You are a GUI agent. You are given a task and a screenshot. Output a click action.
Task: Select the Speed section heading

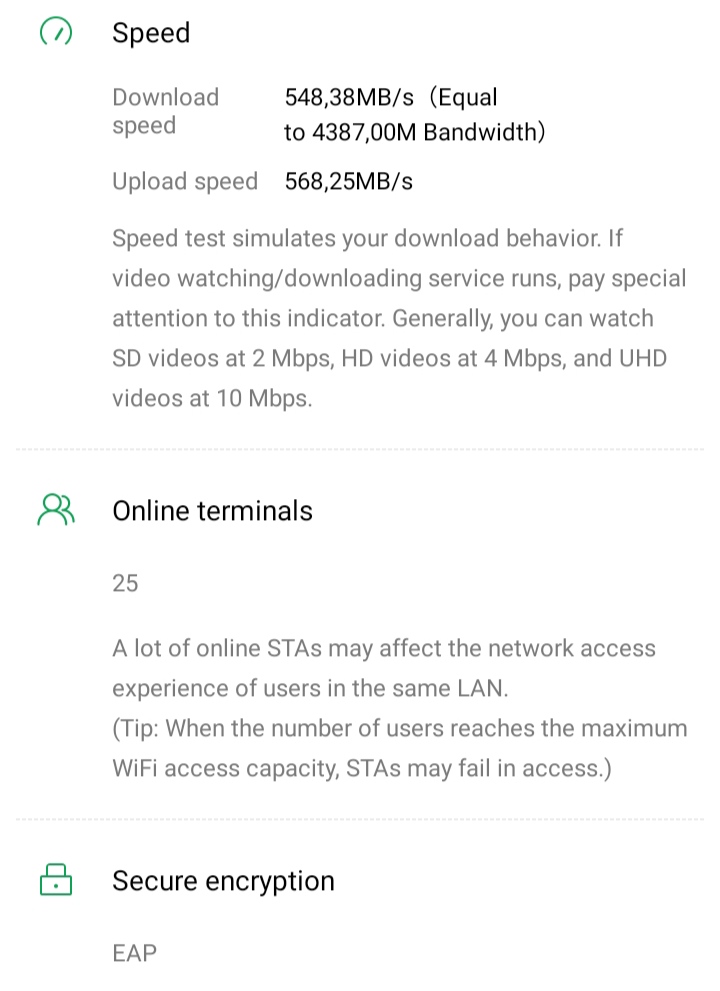(x=151, y=33)
